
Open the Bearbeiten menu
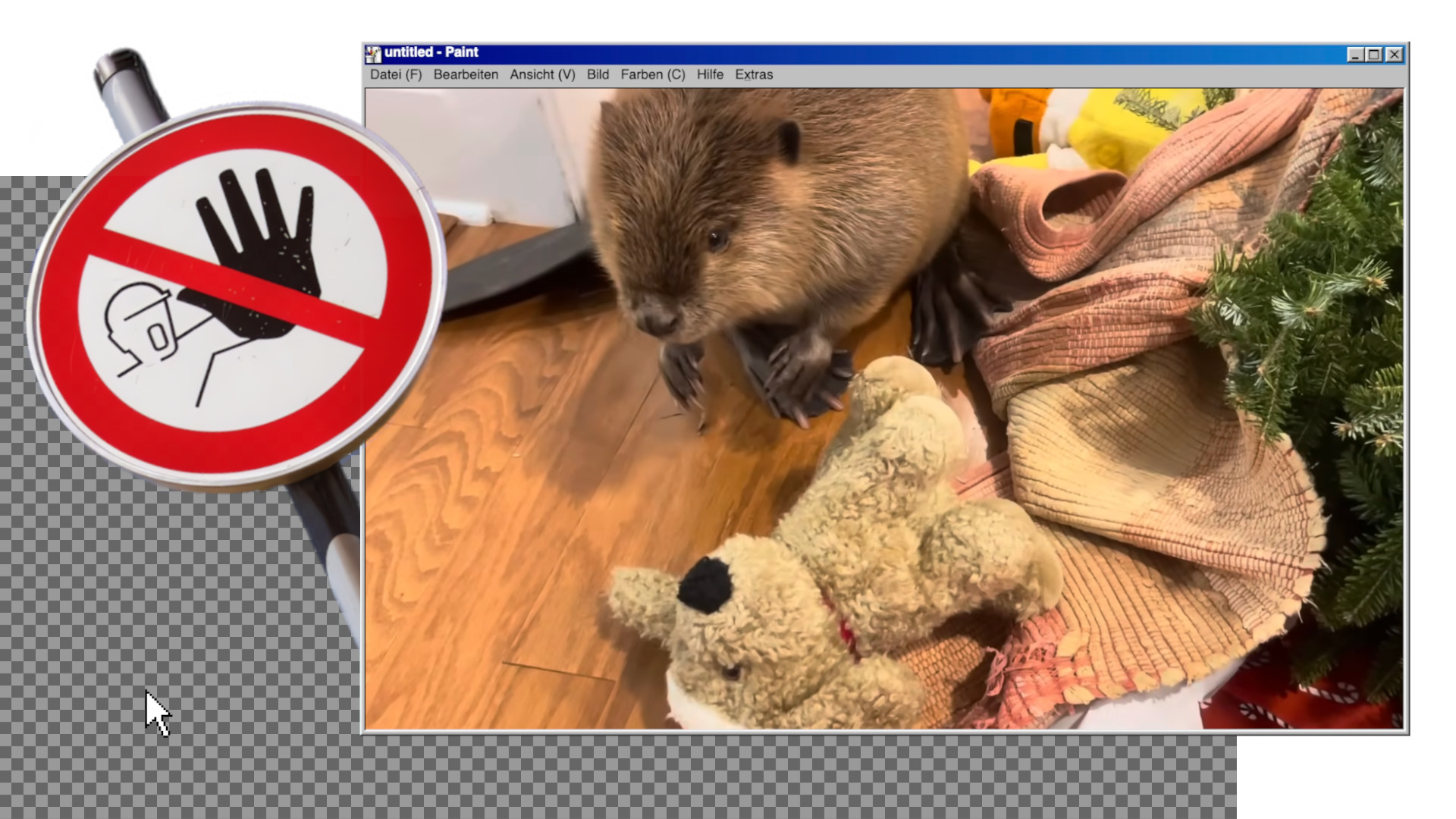click(466, 74)
